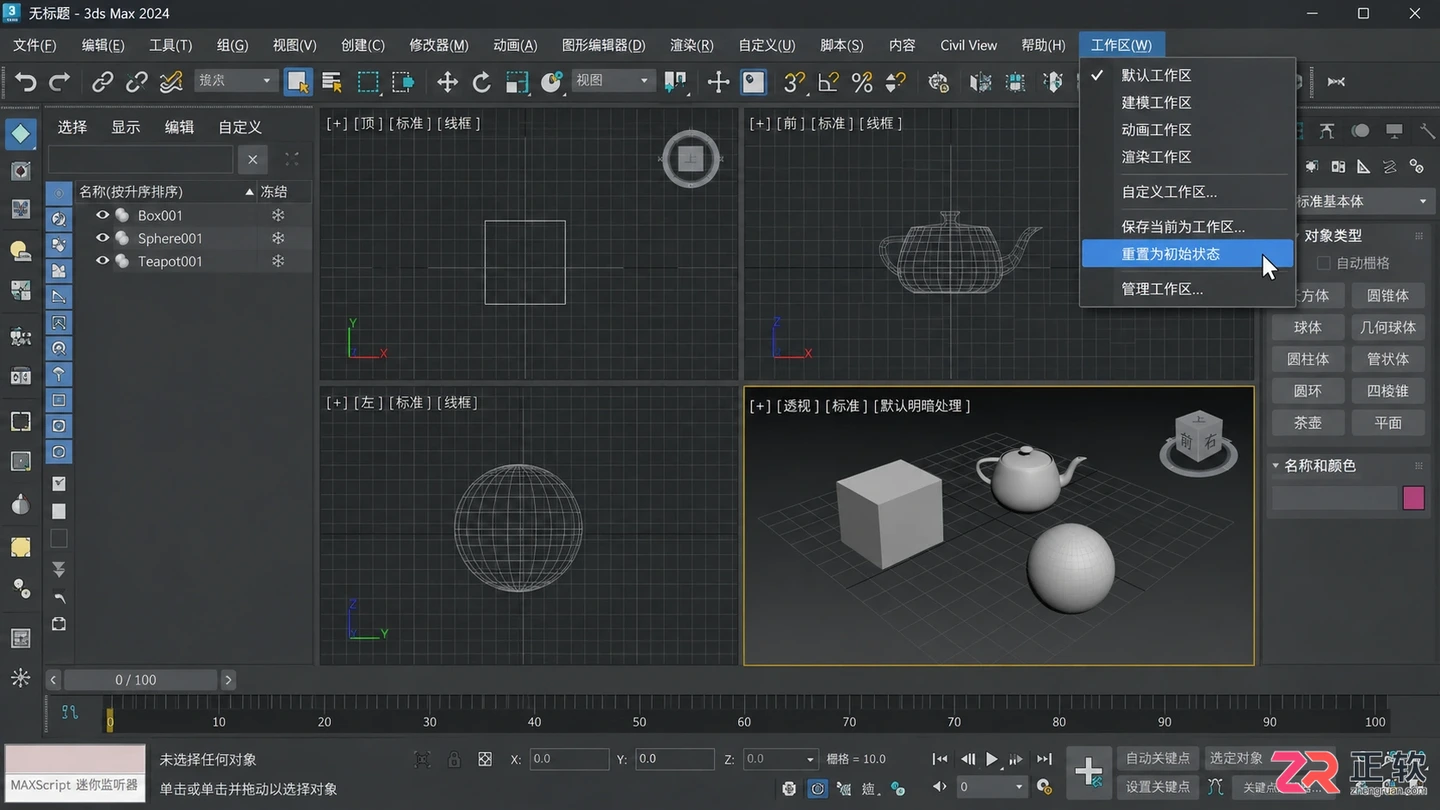Open the selection filter dropdown
The image size is (1440, 810).
(x=236, y=80)
